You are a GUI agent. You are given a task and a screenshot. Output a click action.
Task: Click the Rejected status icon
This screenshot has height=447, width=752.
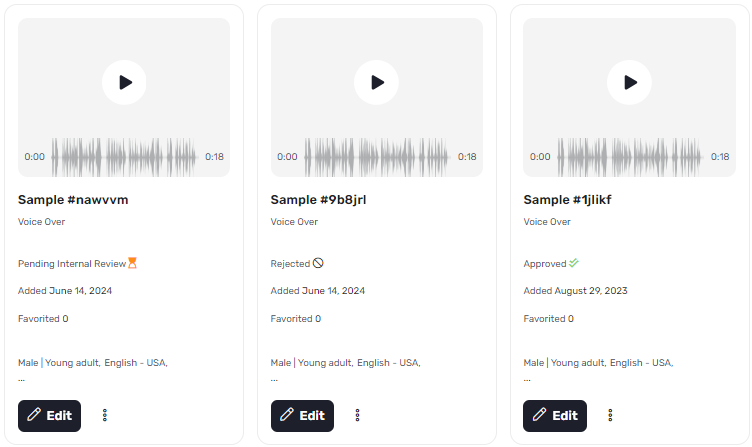[318, 263]
